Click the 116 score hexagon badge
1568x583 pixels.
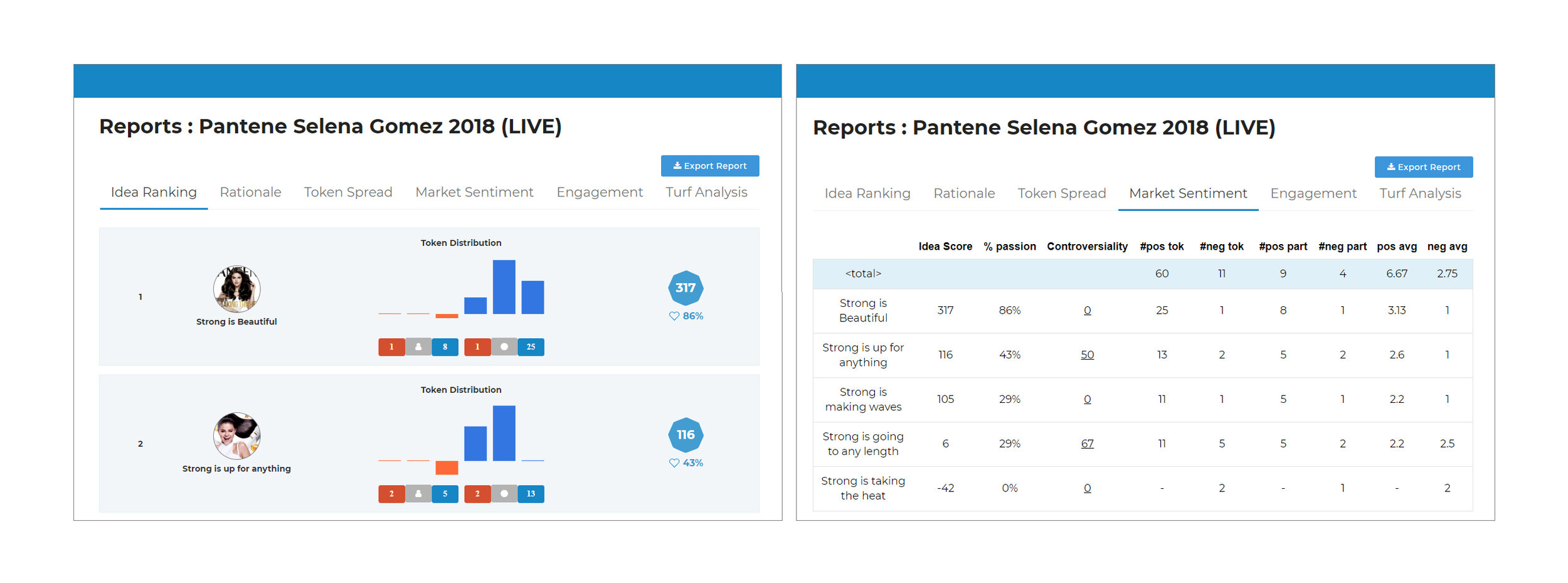(x=686, y=435)
